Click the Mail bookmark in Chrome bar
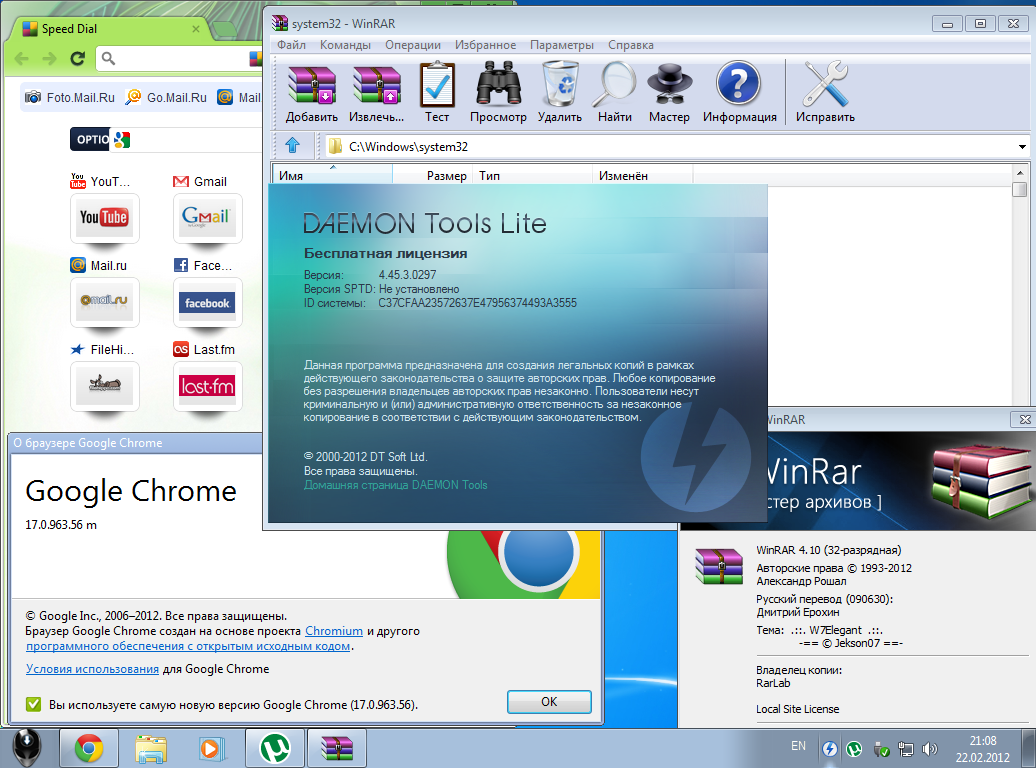1036x768 pixels. 239,97
